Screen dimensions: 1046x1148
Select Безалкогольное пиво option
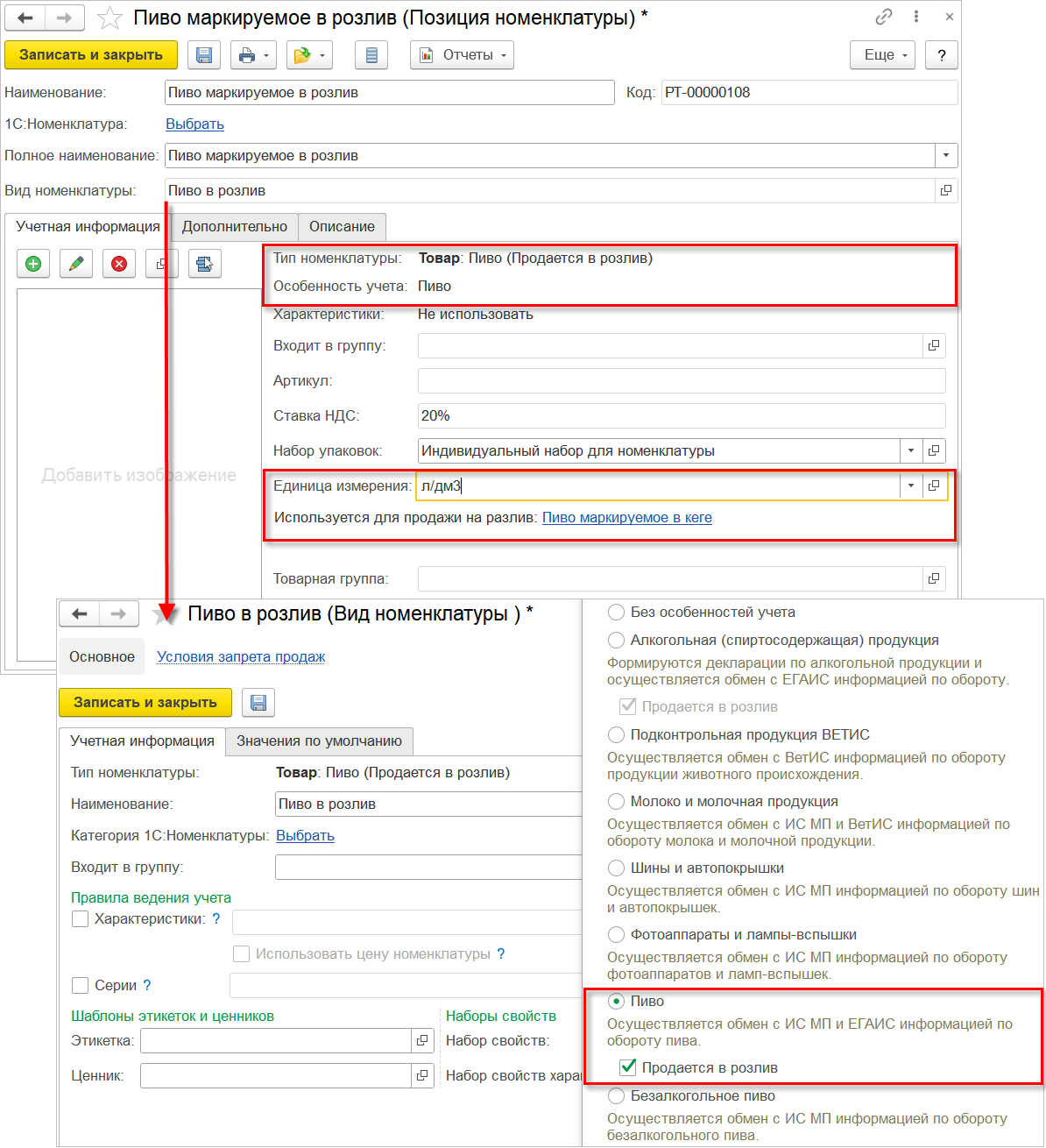coord(616,1095)
